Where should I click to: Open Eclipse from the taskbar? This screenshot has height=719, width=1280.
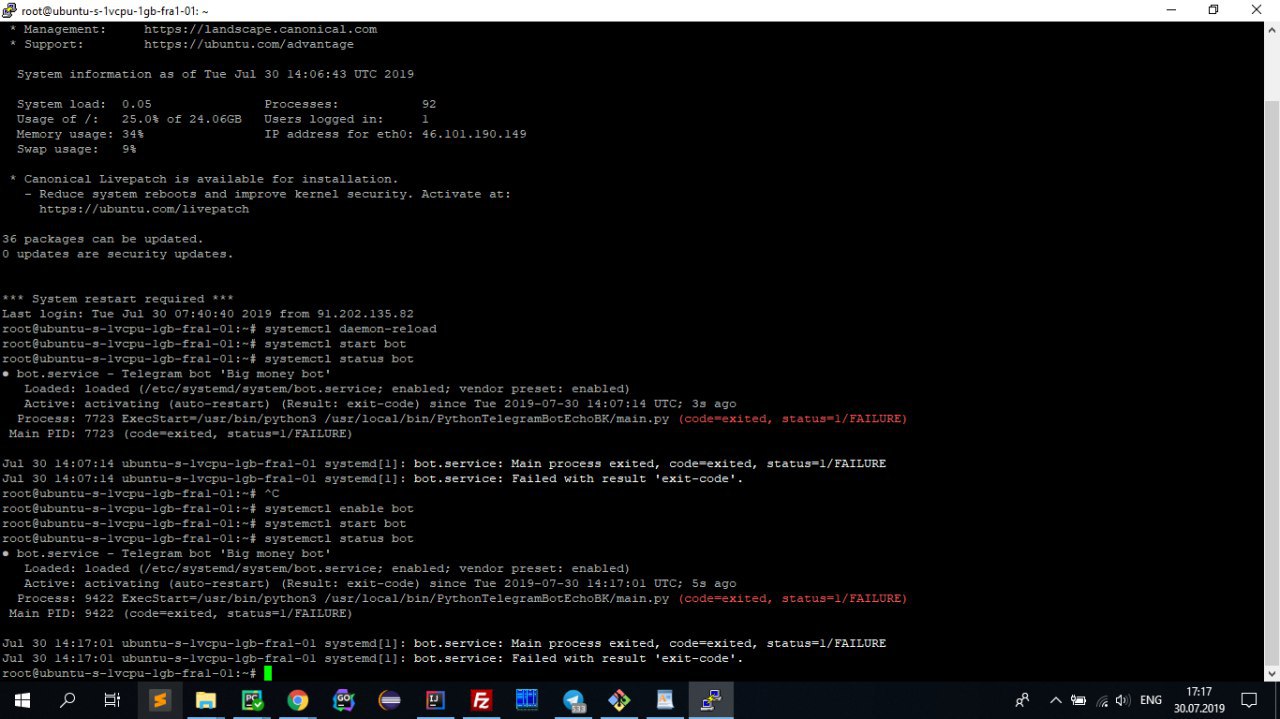pos(390,700)
